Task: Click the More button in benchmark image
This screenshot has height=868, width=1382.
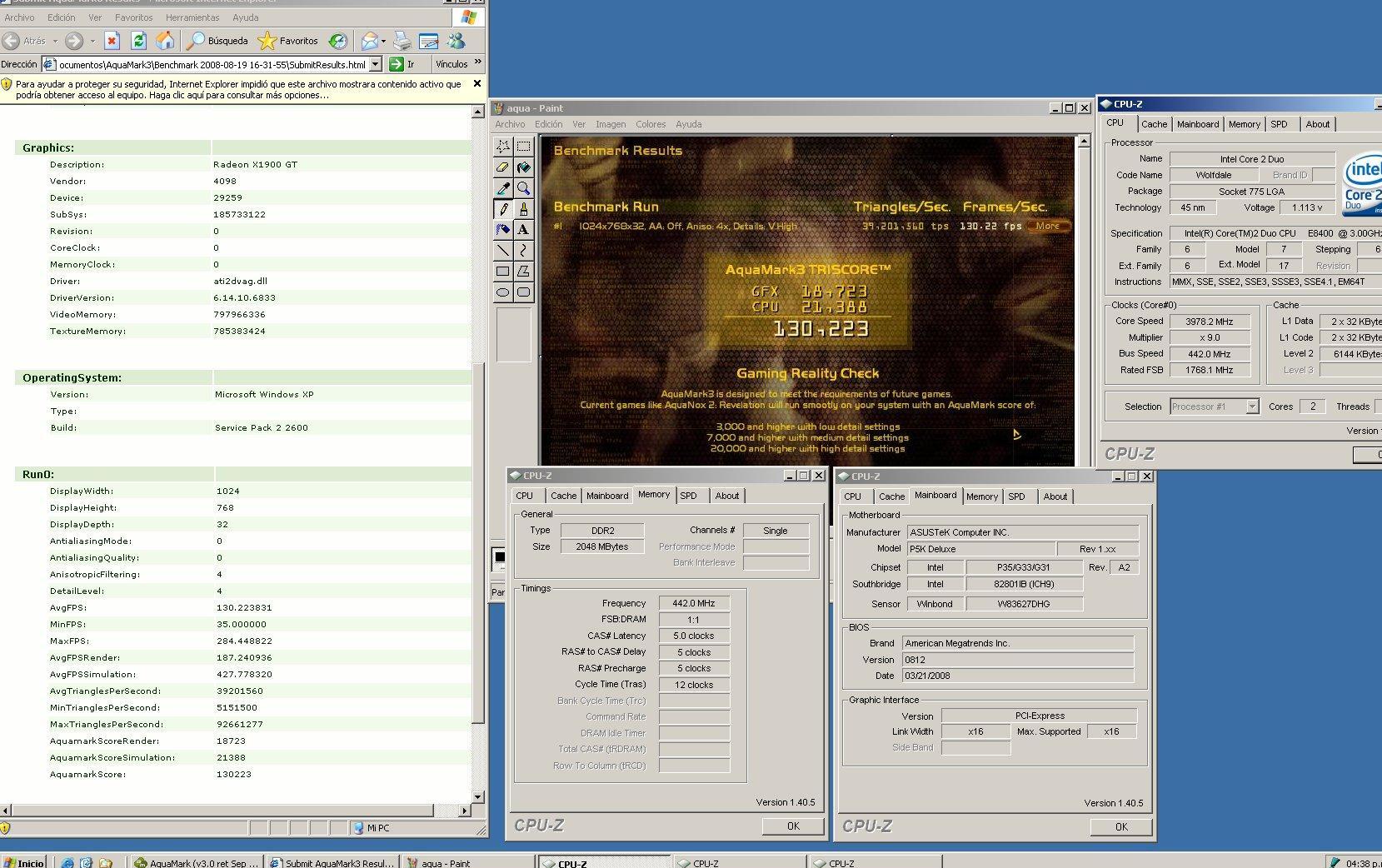Action: click(x=1048, y=226)
